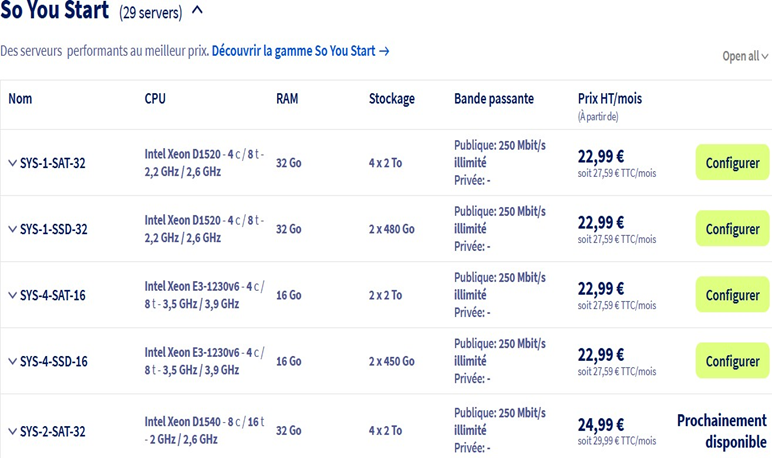772x458 pixels.
Task: Expand the SYS-4-SAT-16 row chevron
Action: coord(12,295)
